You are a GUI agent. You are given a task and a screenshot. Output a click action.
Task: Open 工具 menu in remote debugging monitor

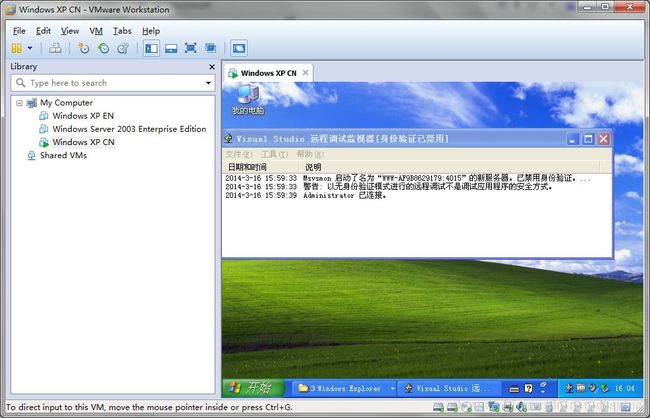tap(274, 154)
